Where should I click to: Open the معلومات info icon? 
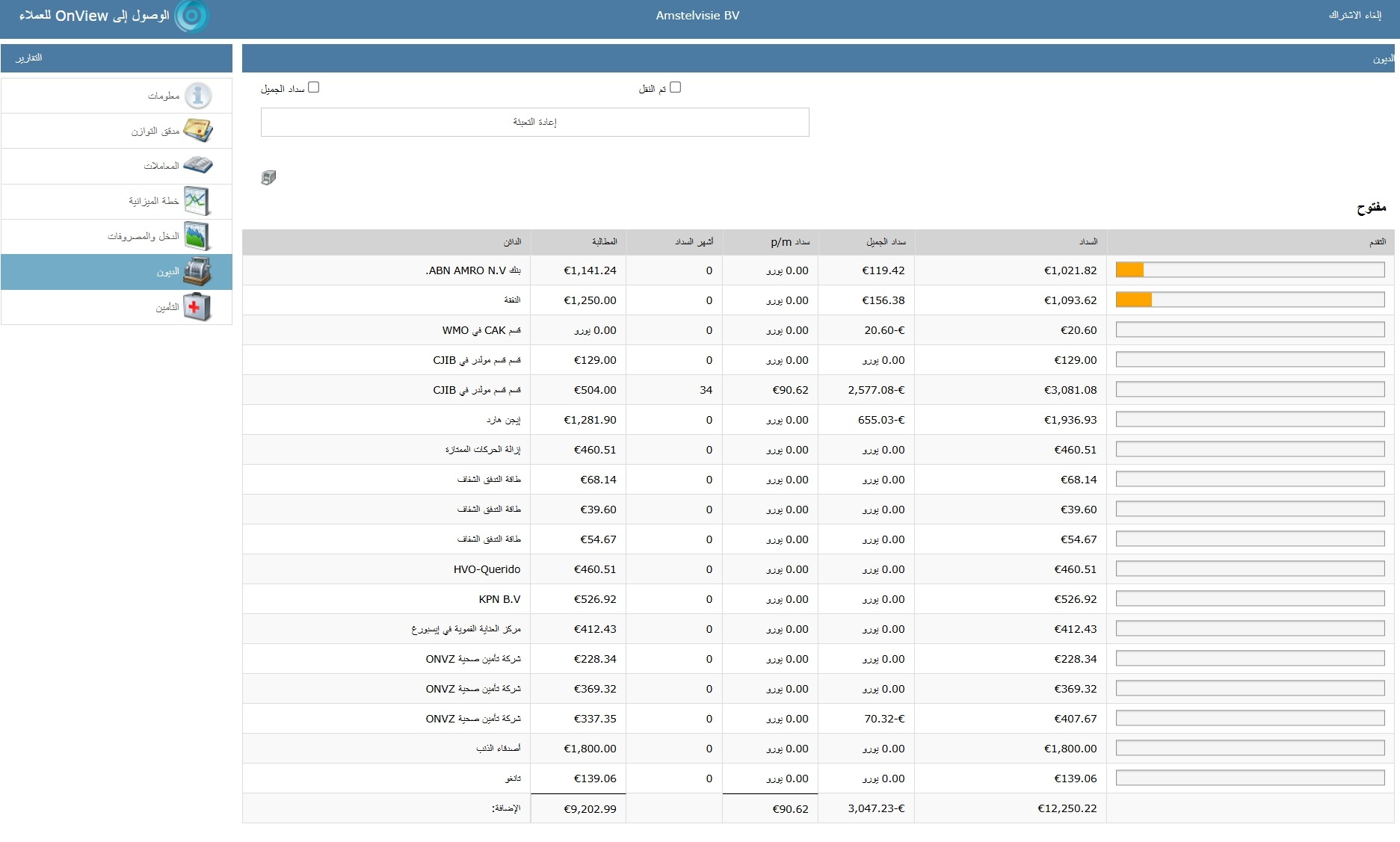pos(198,96)
